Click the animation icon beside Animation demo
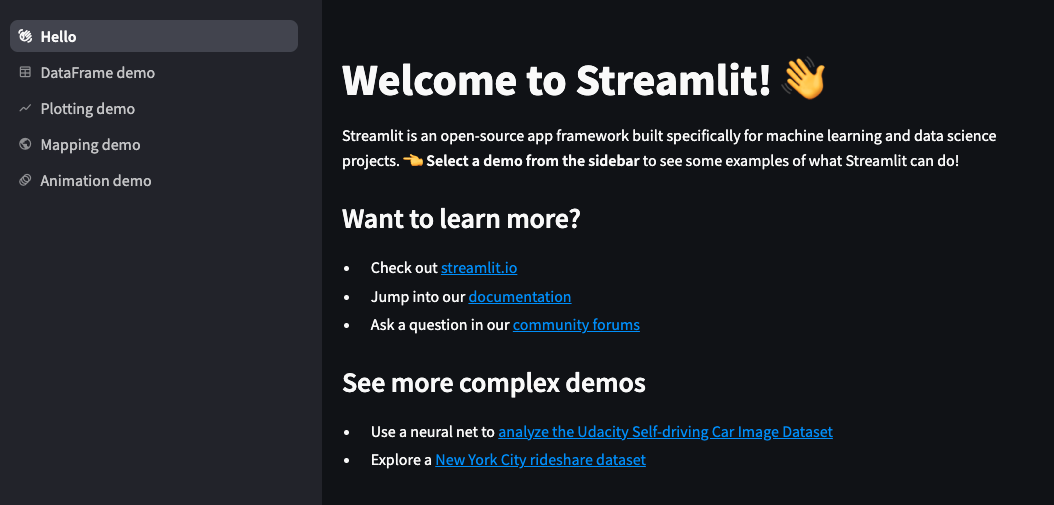 point(26,181)
